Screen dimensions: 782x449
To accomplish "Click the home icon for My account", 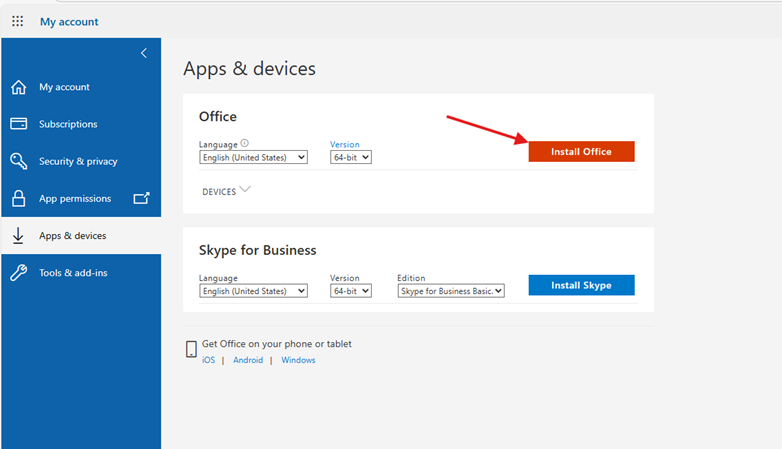I will pos(18,87).
